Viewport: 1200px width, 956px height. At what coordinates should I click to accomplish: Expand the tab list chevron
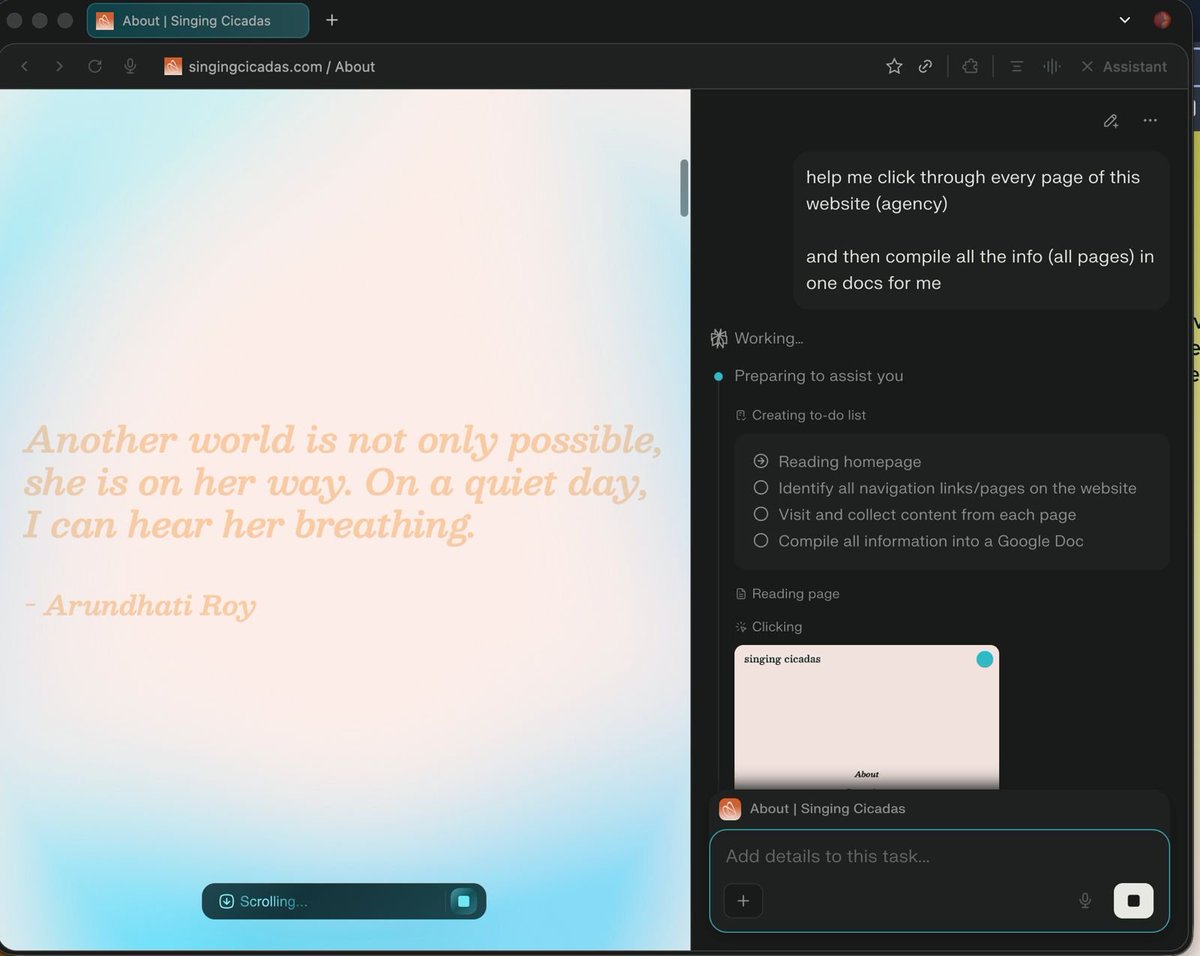(1125, 20)
